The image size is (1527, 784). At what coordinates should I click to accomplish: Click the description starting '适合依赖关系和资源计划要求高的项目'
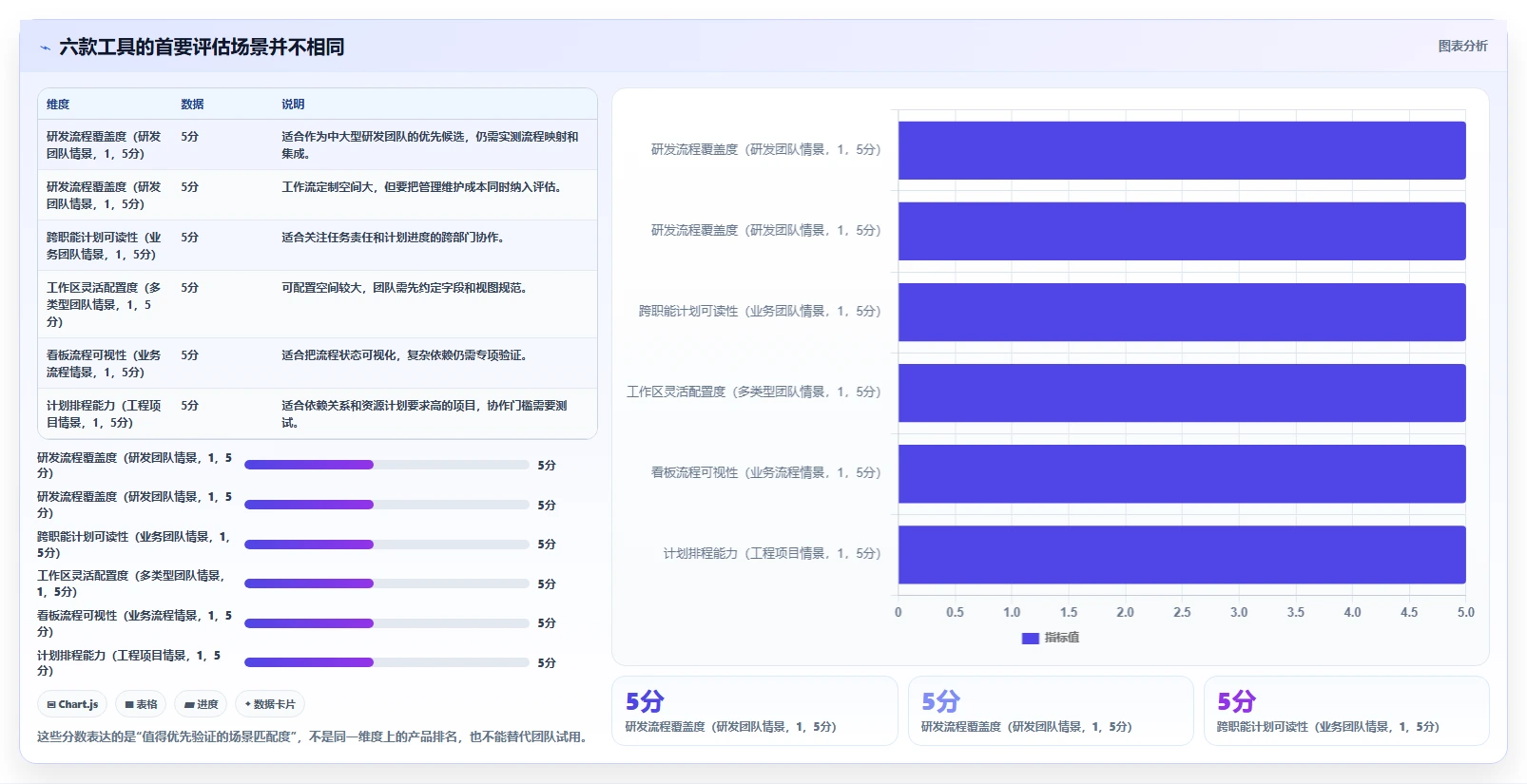(x=424, y=414)
